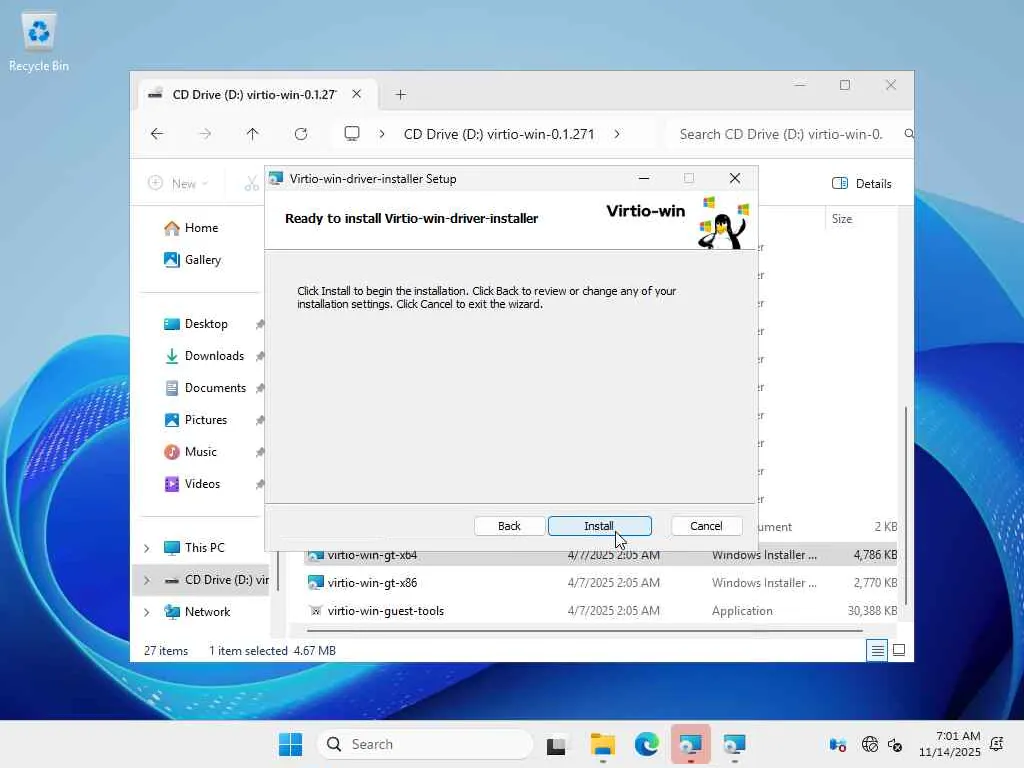Screen dimensions: 1024x768
Task: Unpin Documents using its pin icon
Action: [x=260, y=389]
